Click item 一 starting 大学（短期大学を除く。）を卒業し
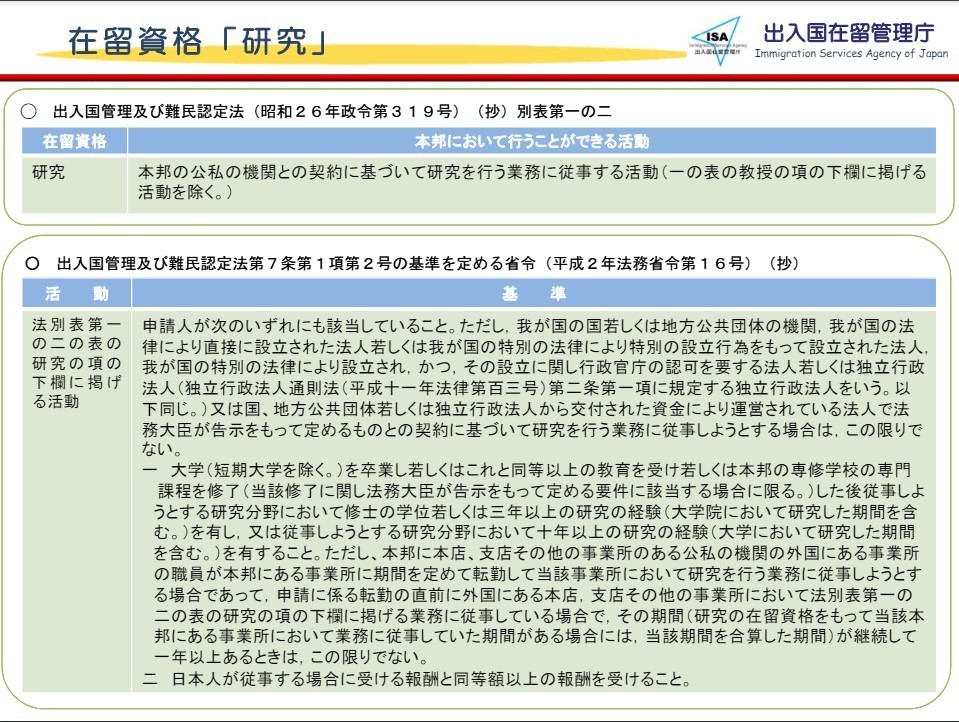Screen dimensions: 959x722 pyautogui.click(x=533, y=564)
